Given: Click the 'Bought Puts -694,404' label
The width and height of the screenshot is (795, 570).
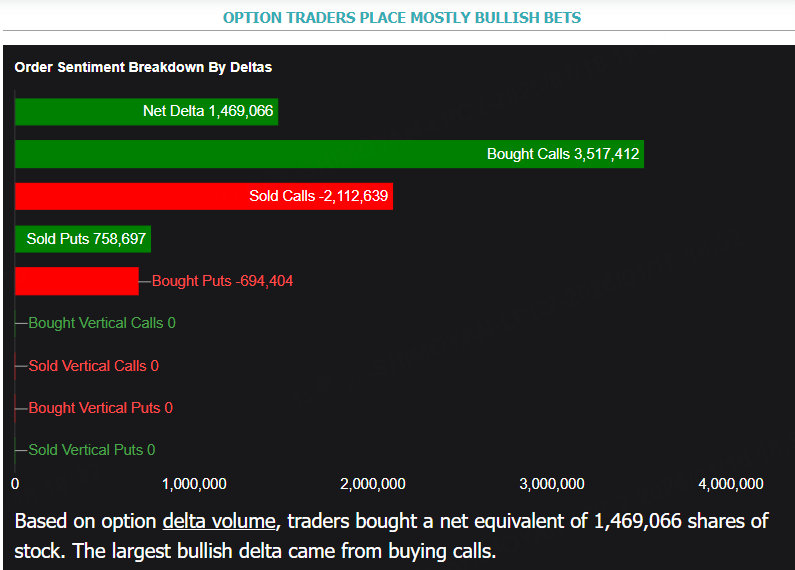Looking at the screenshot, I should [222, 281].
